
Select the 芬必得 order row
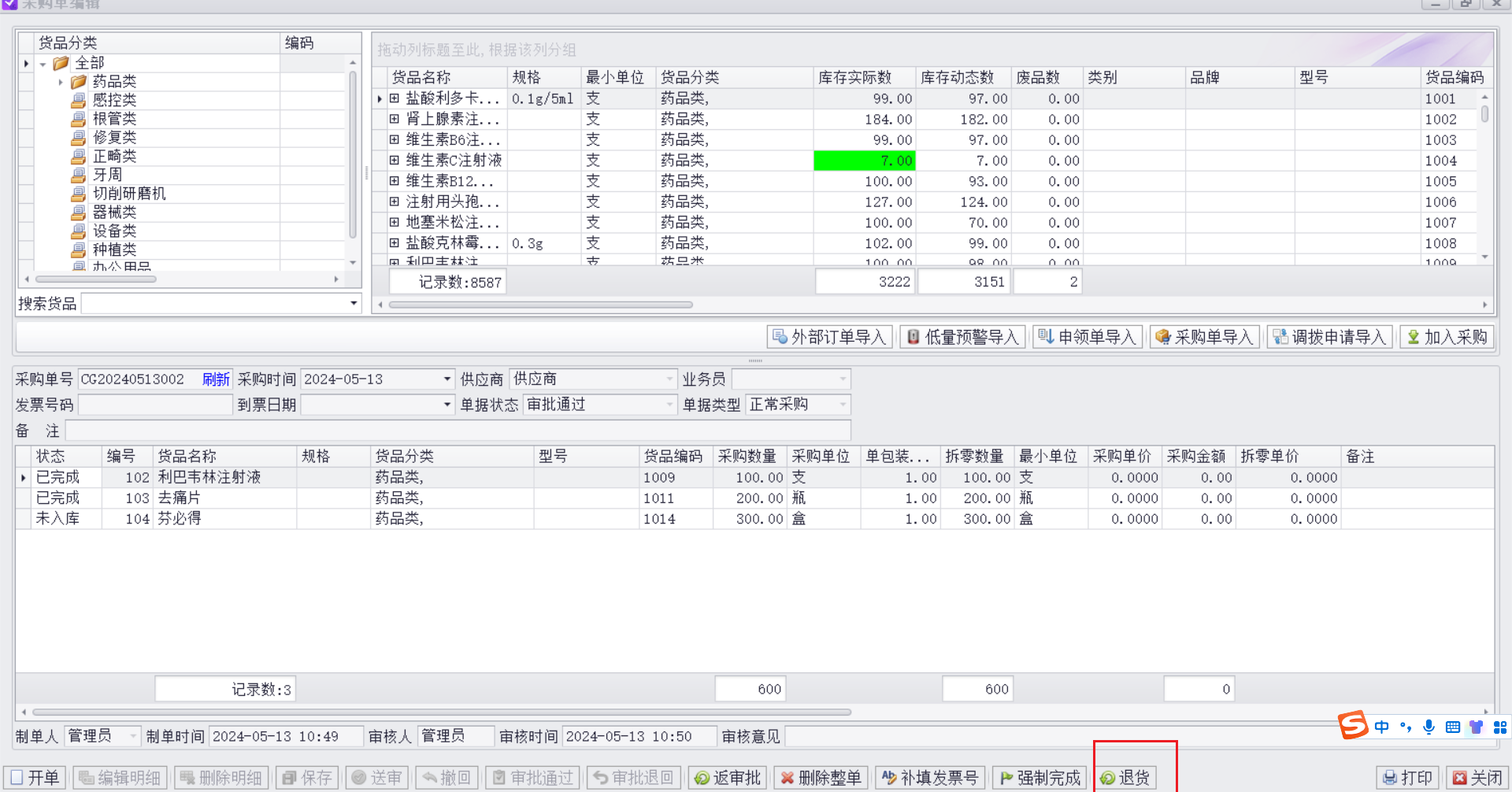[x=754, y=519]
